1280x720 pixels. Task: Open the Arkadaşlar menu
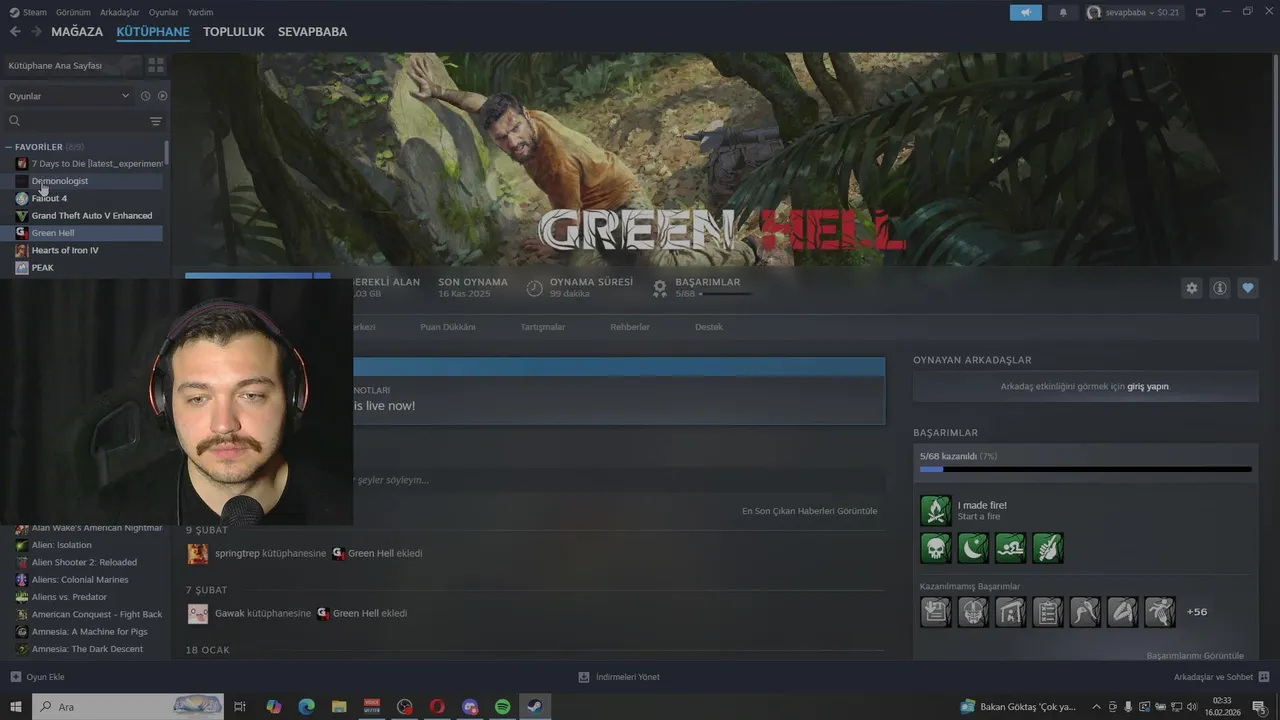tap(120, 12)
